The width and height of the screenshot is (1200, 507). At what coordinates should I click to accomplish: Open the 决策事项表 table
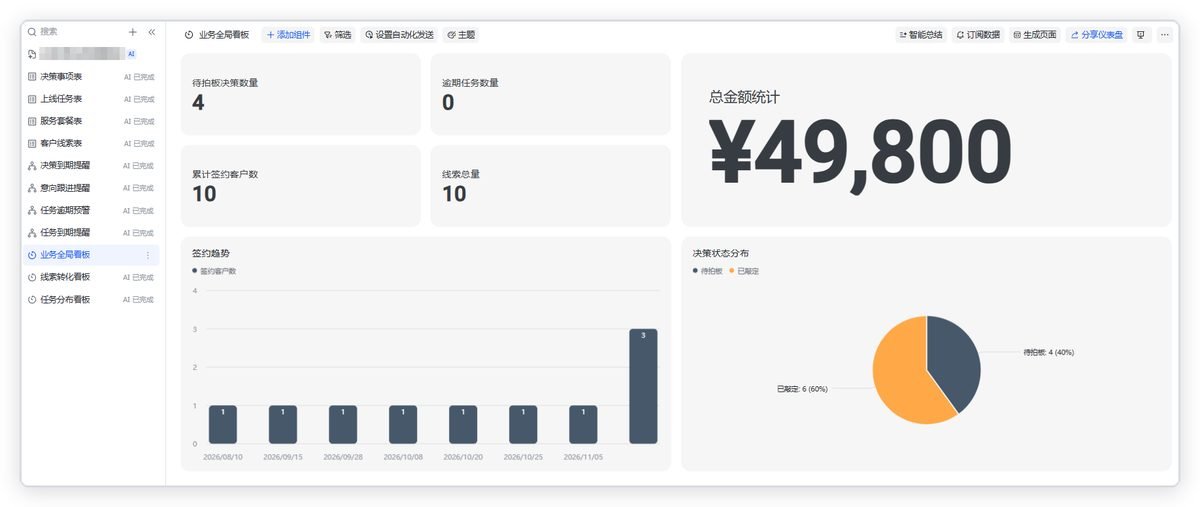91,76
